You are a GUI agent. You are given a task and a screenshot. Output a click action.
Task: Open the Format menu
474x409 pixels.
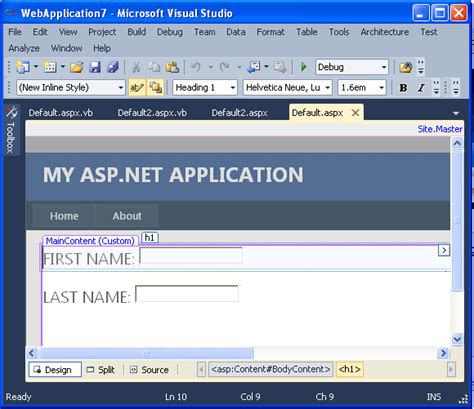(270, 32)
